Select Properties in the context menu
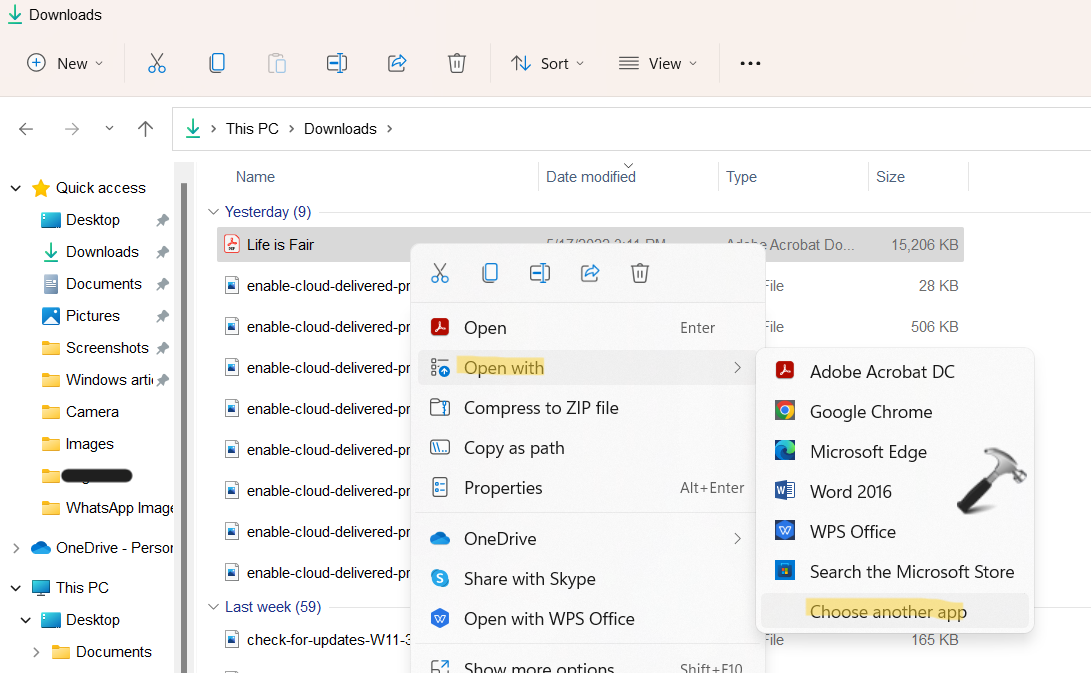1091x673 pixels. click(x=502, y=488)
